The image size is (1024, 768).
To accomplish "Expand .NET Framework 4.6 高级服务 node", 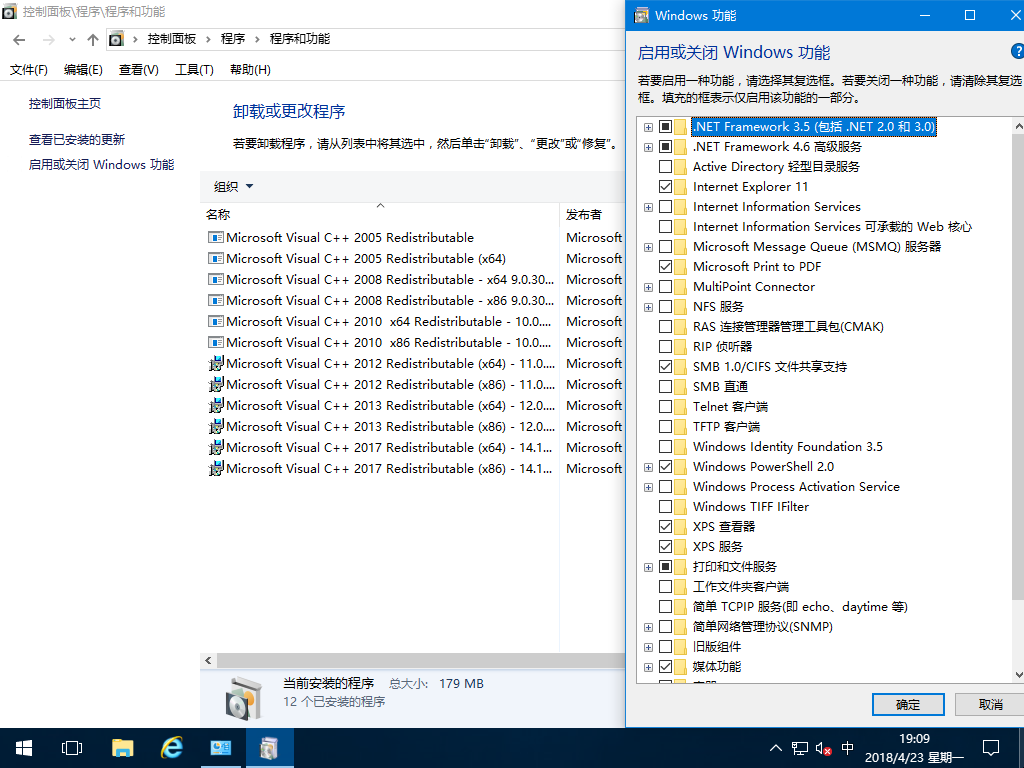I will [648, 147].
